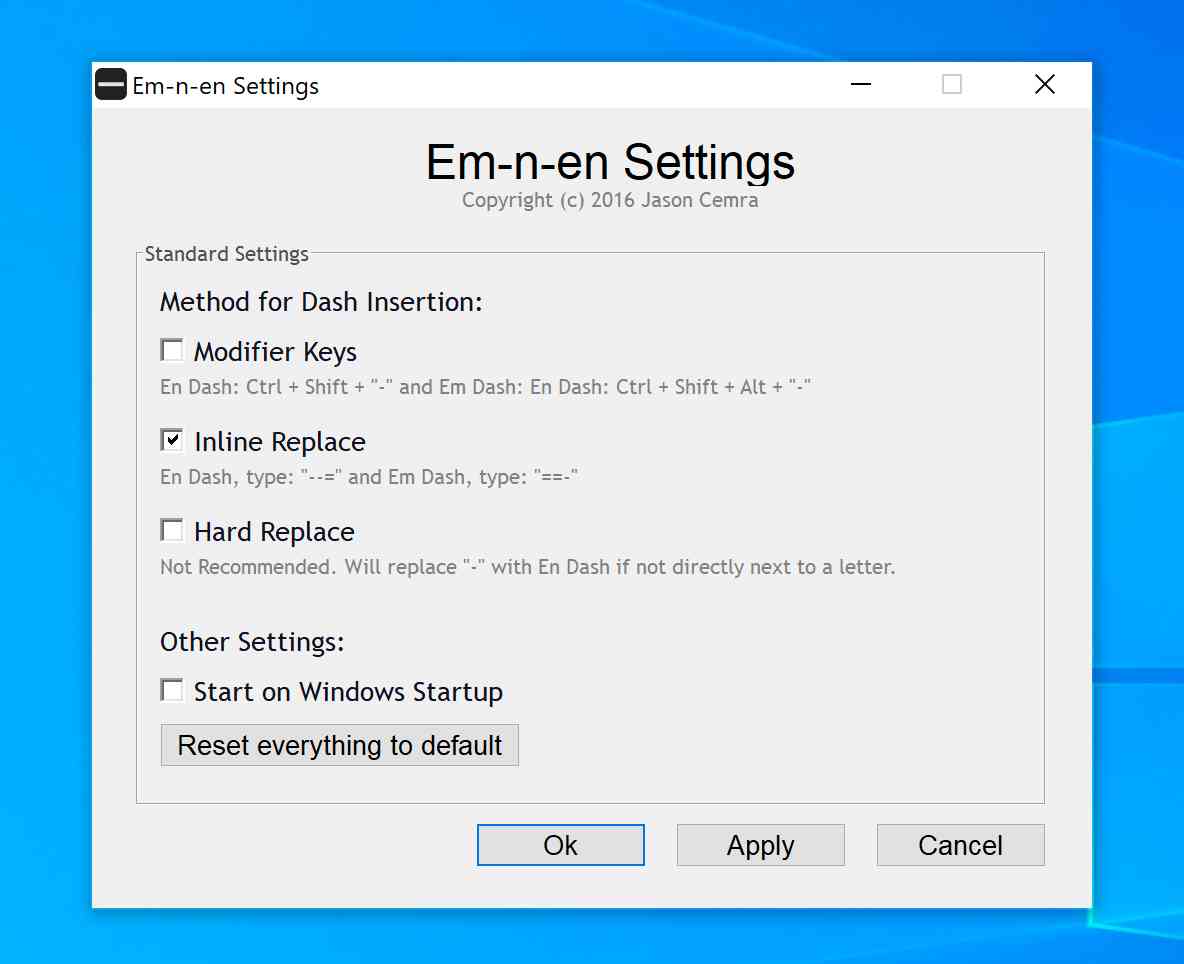Click the 'Other Settings:' heading
The width and height of the screenshot is (1184, 964).
(252, 642)
